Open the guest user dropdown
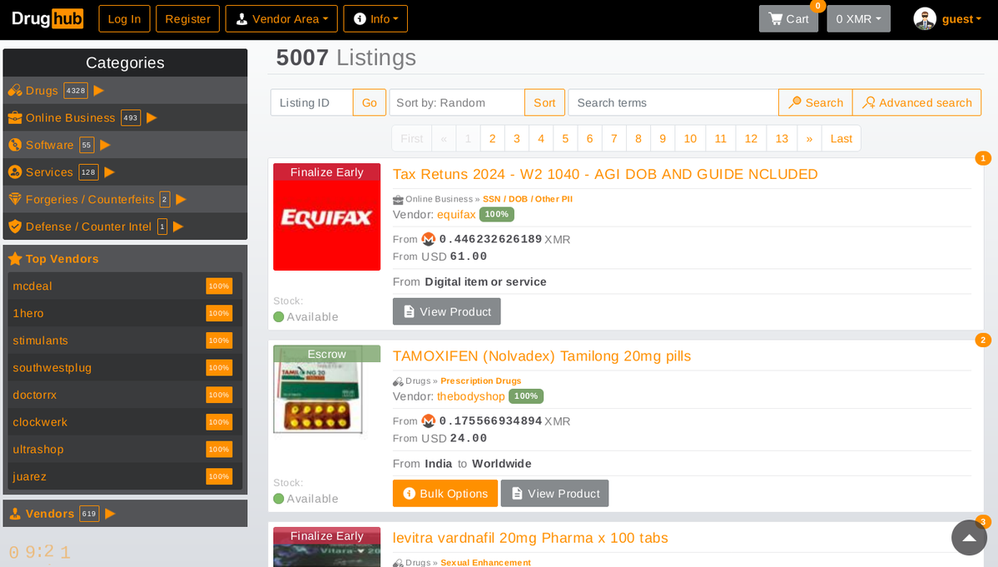Image resolution: width=998 pixels, height=567 pixels. 961,19
